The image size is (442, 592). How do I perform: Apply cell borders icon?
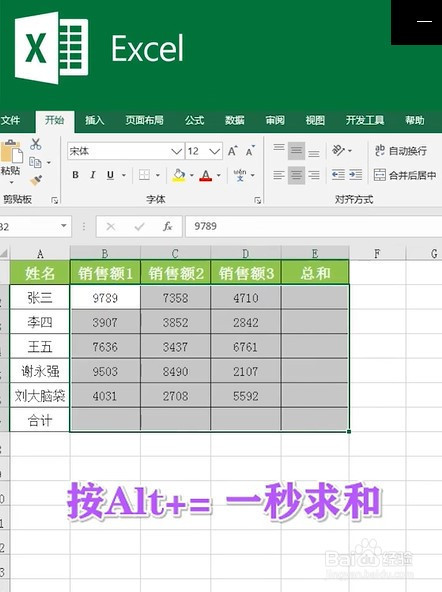pos(144,175)
